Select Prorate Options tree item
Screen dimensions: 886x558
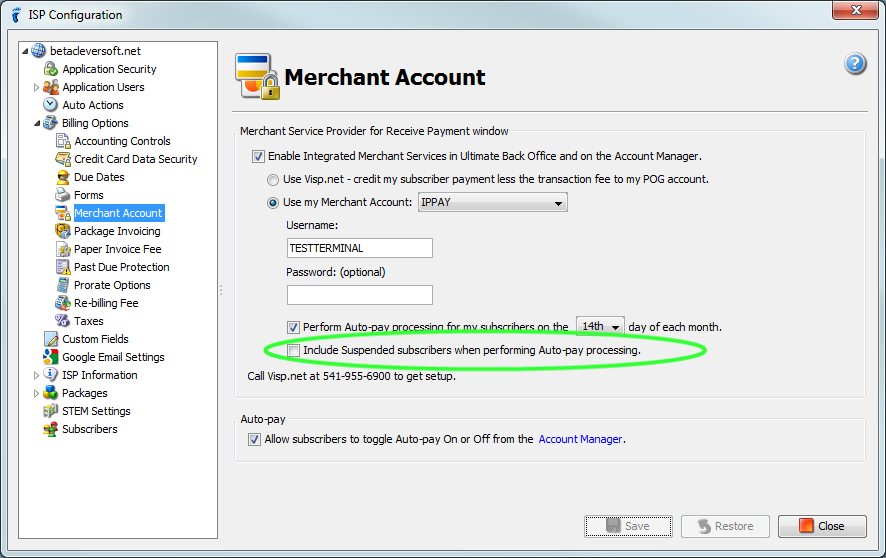pyautogui.click(x=112, y=285)
